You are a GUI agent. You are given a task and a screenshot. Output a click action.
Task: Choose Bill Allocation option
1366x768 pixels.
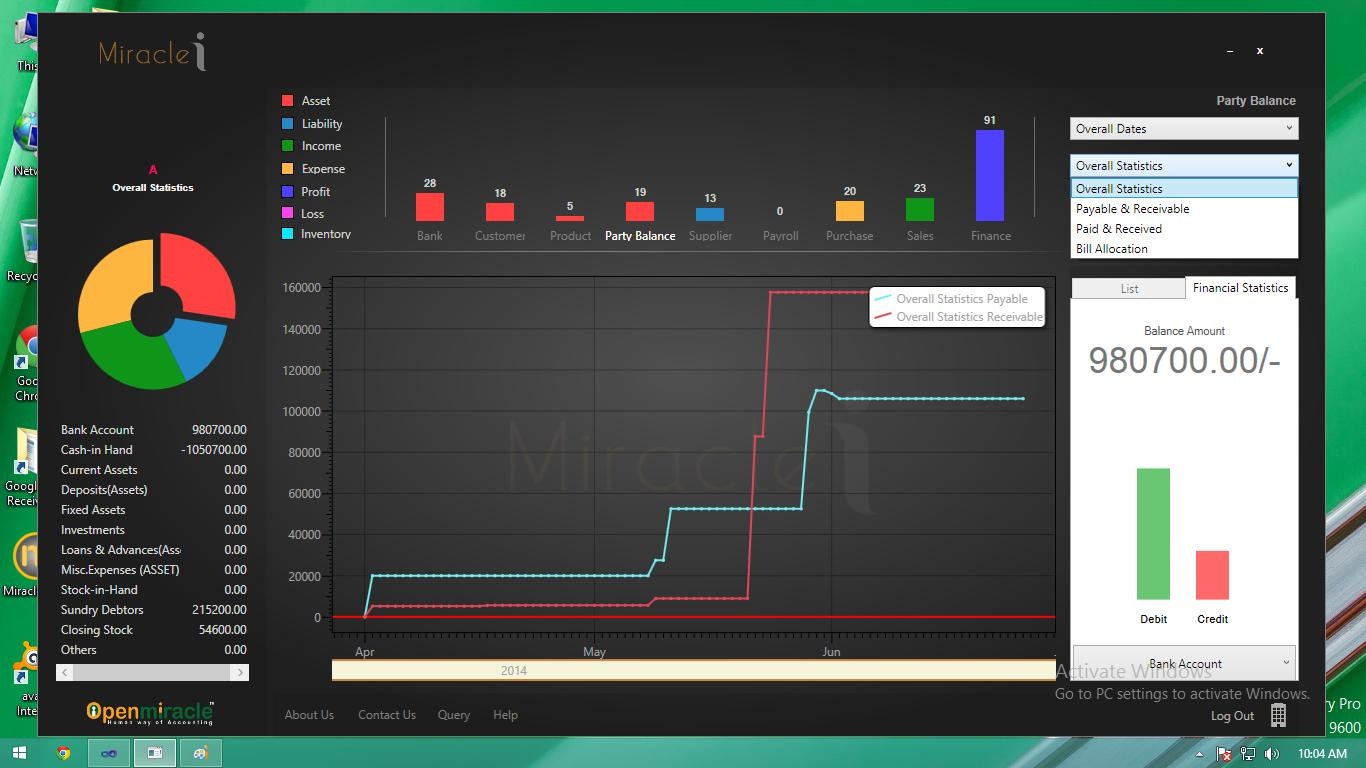pyautogui.click(x=1184, y=249)
